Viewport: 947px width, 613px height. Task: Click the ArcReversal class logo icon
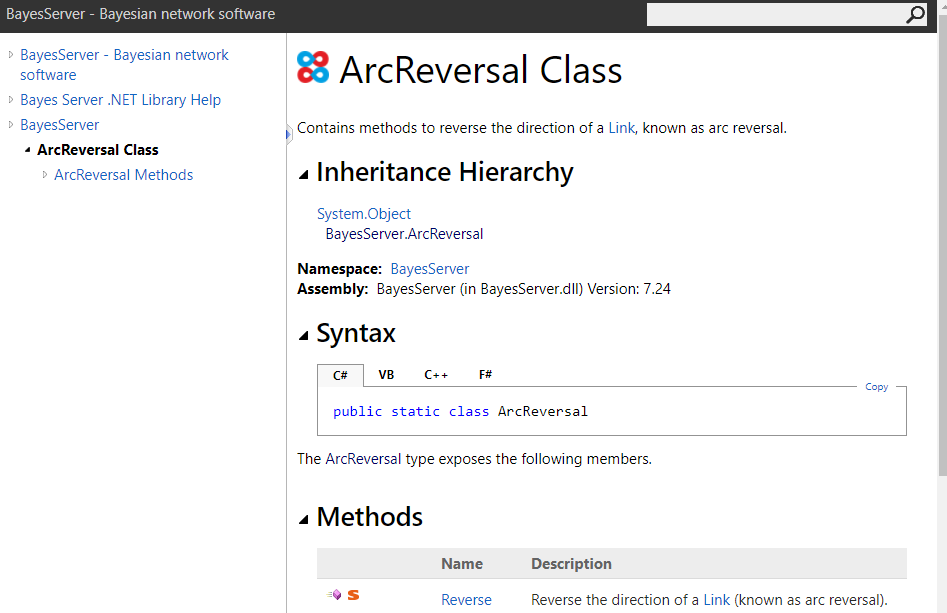point(312,68)
